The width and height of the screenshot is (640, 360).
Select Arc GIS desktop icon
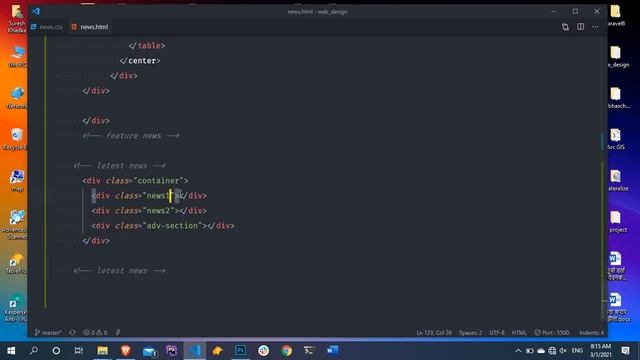coord(616,139)
